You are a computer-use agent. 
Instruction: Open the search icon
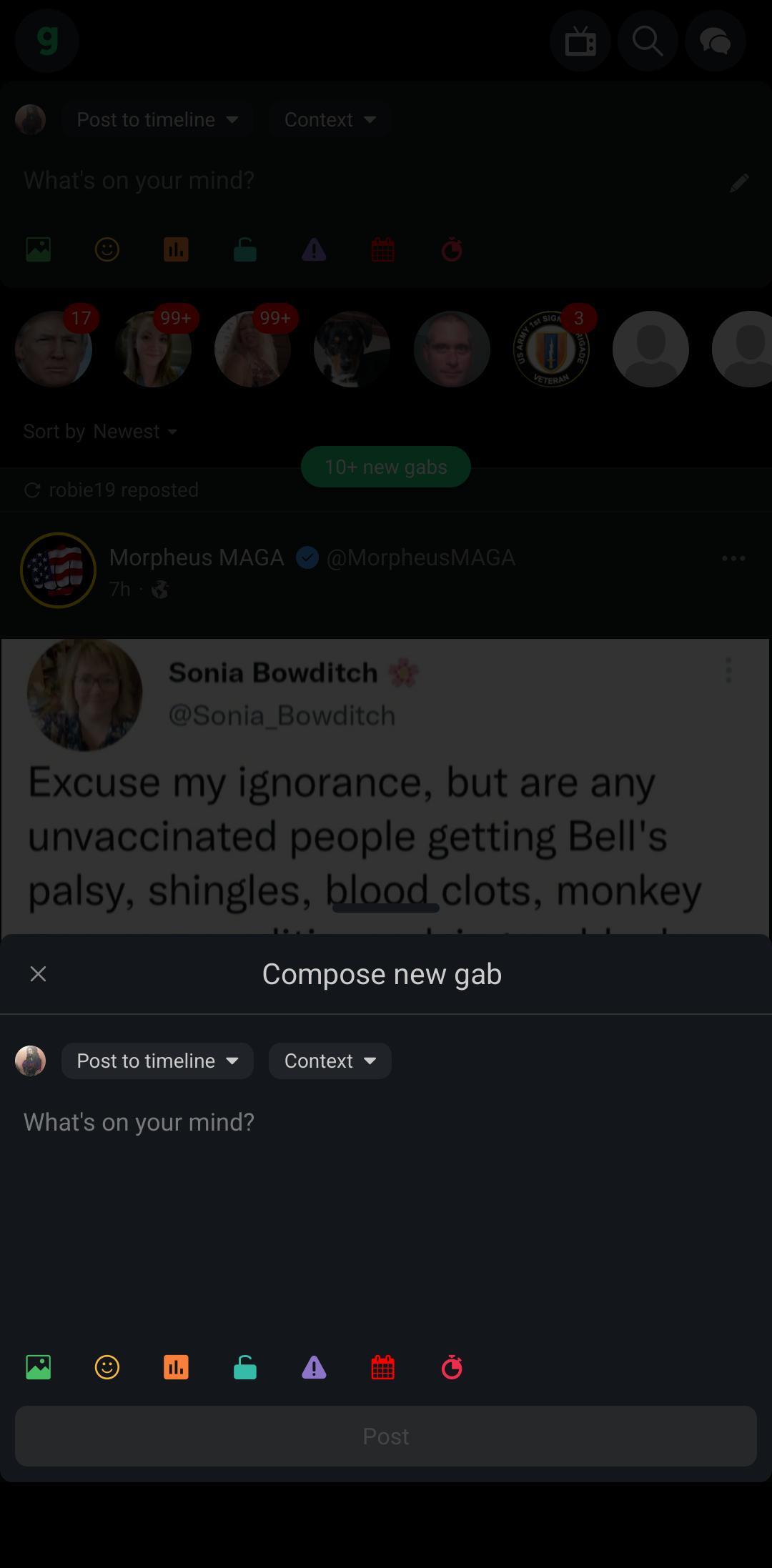point(647,41)
